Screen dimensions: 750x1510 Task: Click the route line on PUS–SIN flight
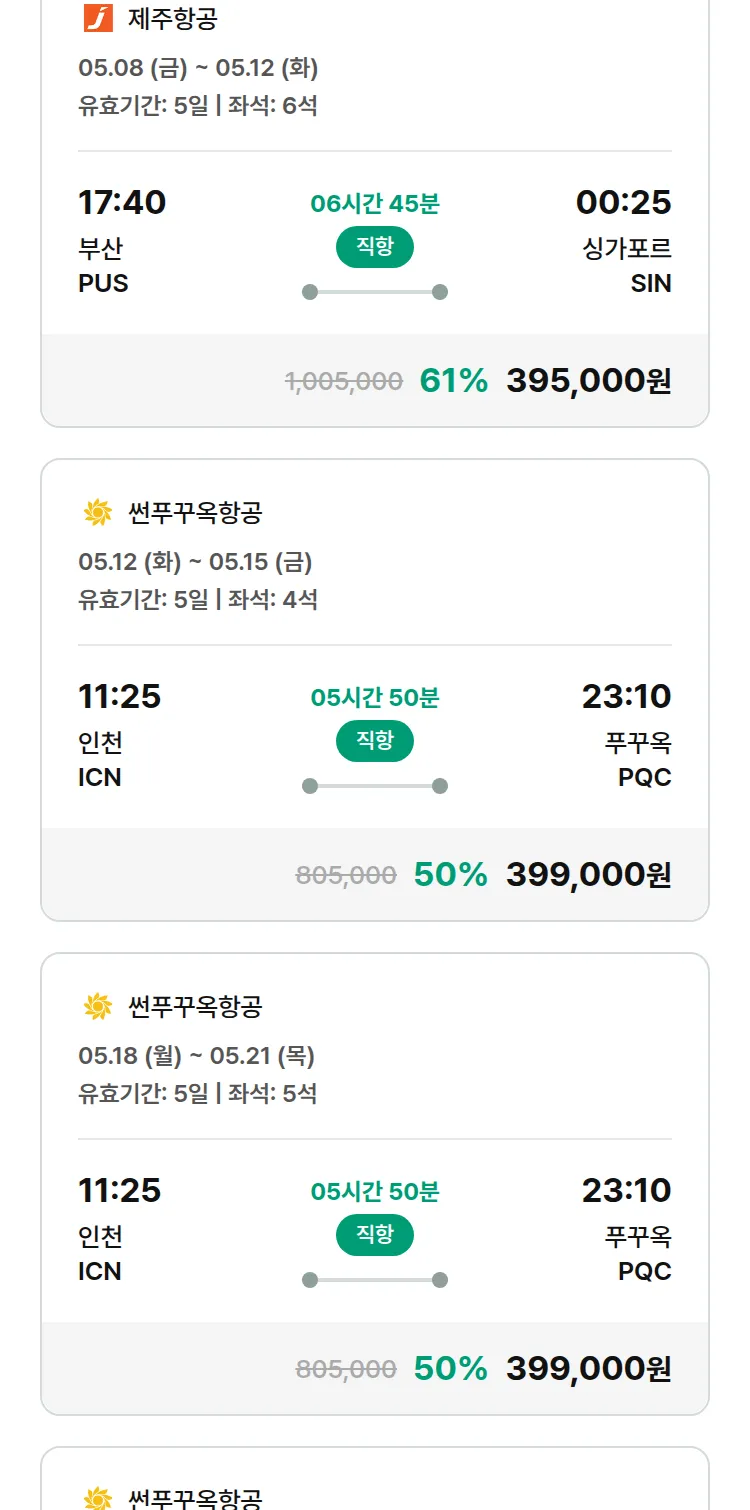pos(375,292)
